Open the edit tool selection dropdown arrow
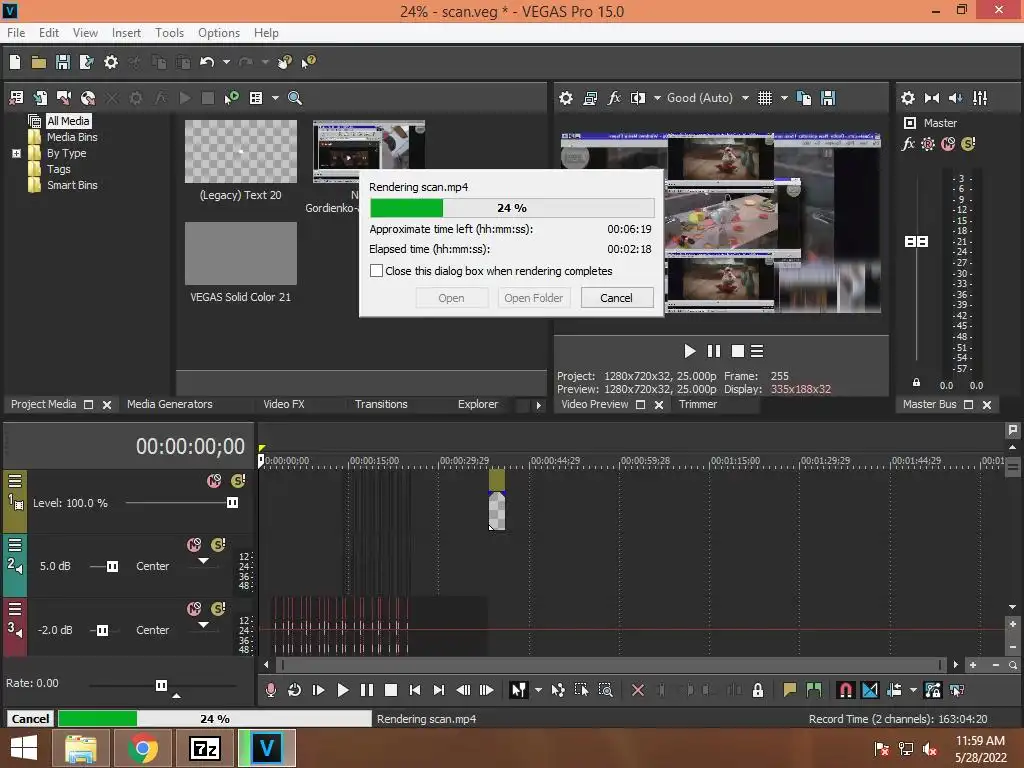Image resolution: width=1024 pixels, height=768 pixels. (538, 690)
